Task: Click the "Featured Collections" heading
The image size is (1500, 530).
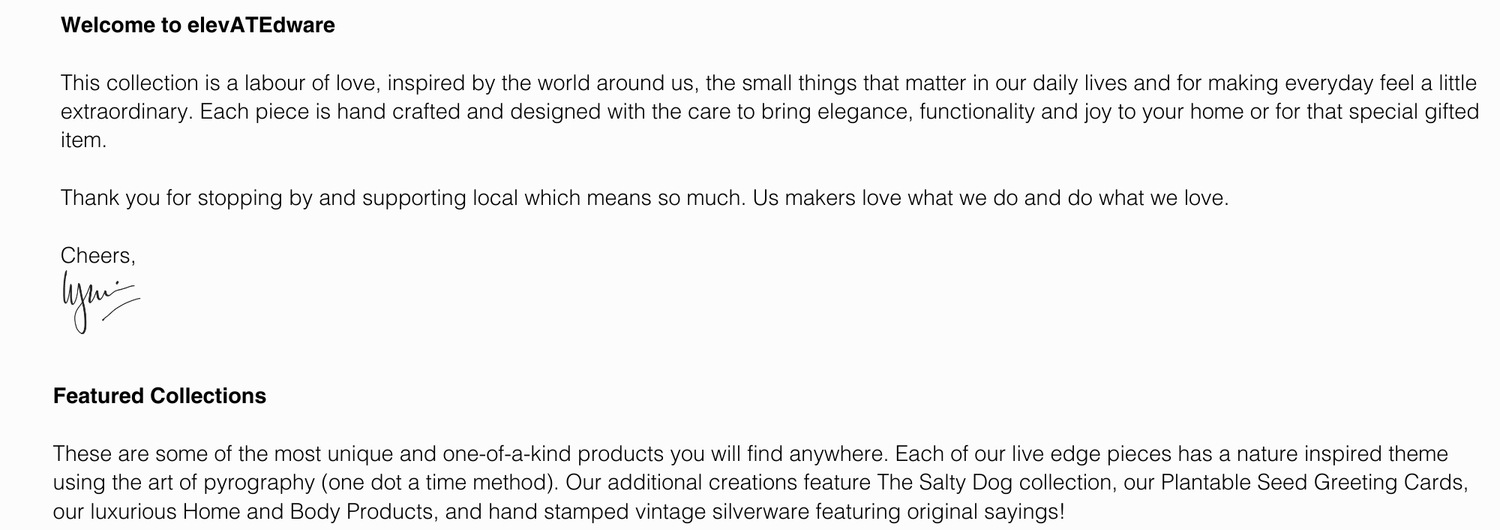Action: [x=159, y=396]
